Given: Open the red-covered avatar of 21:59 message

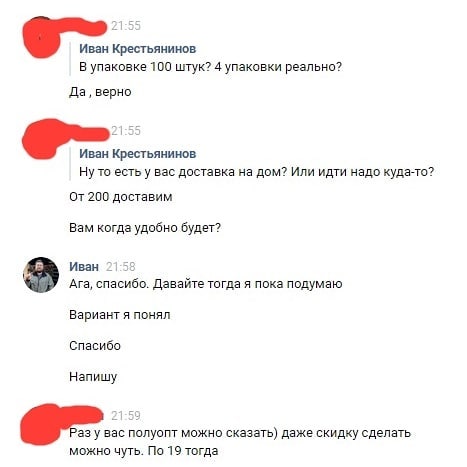Looking at the screenshot, I should coord(42,425).
